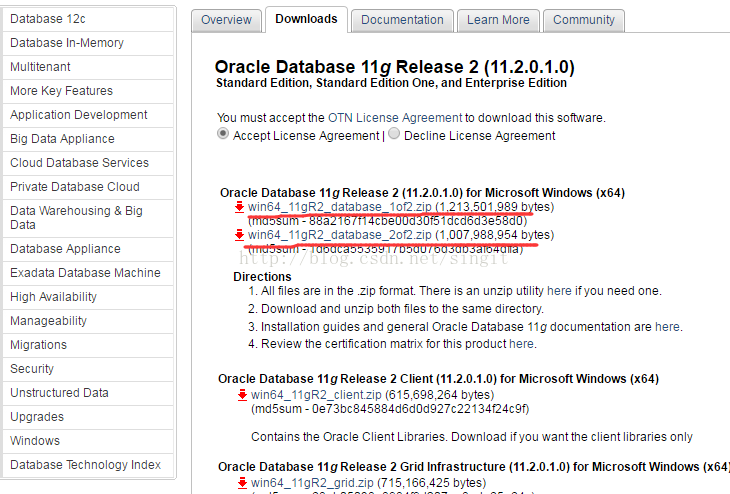
Task: Open Data Warehousing & Big Data item
Action: [88, 218]
